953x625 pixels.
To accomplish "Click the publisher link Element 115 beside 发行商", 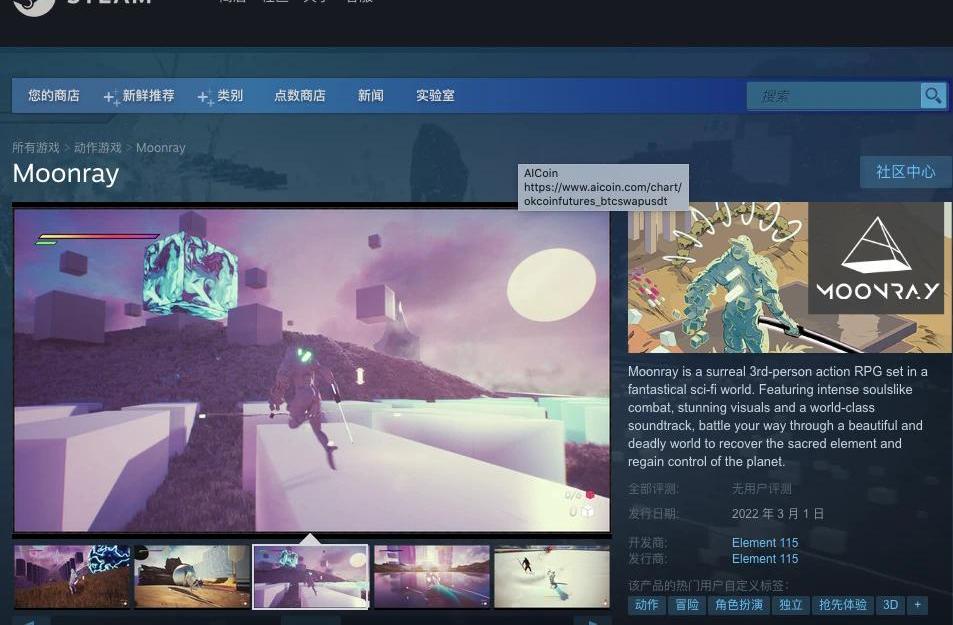I will (765, 559).
